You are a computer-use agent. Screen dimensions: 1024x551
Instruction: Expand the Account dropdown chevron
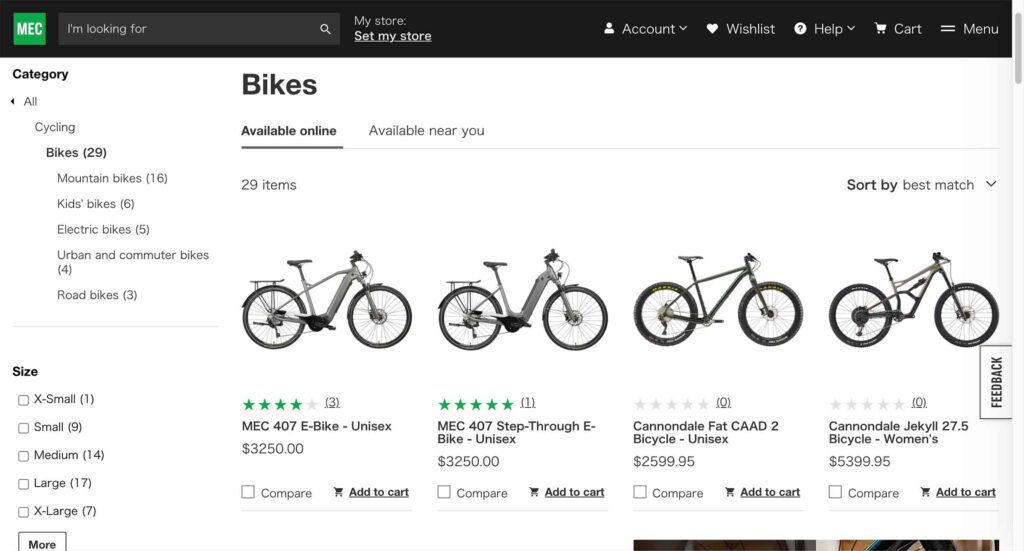click(684, 29)
